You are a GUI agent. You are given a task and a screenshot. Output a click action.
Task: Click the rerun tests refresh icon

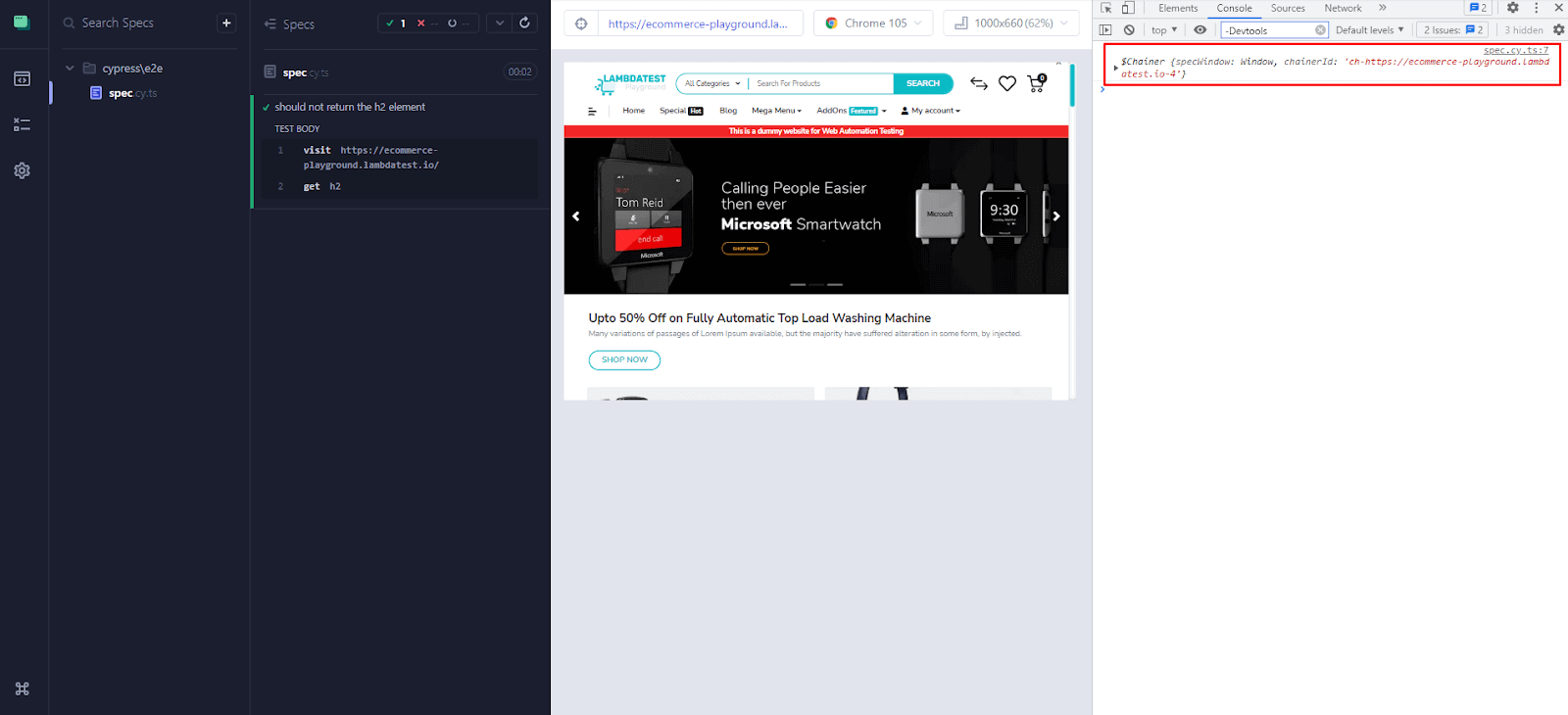click(x=525, y=23)
